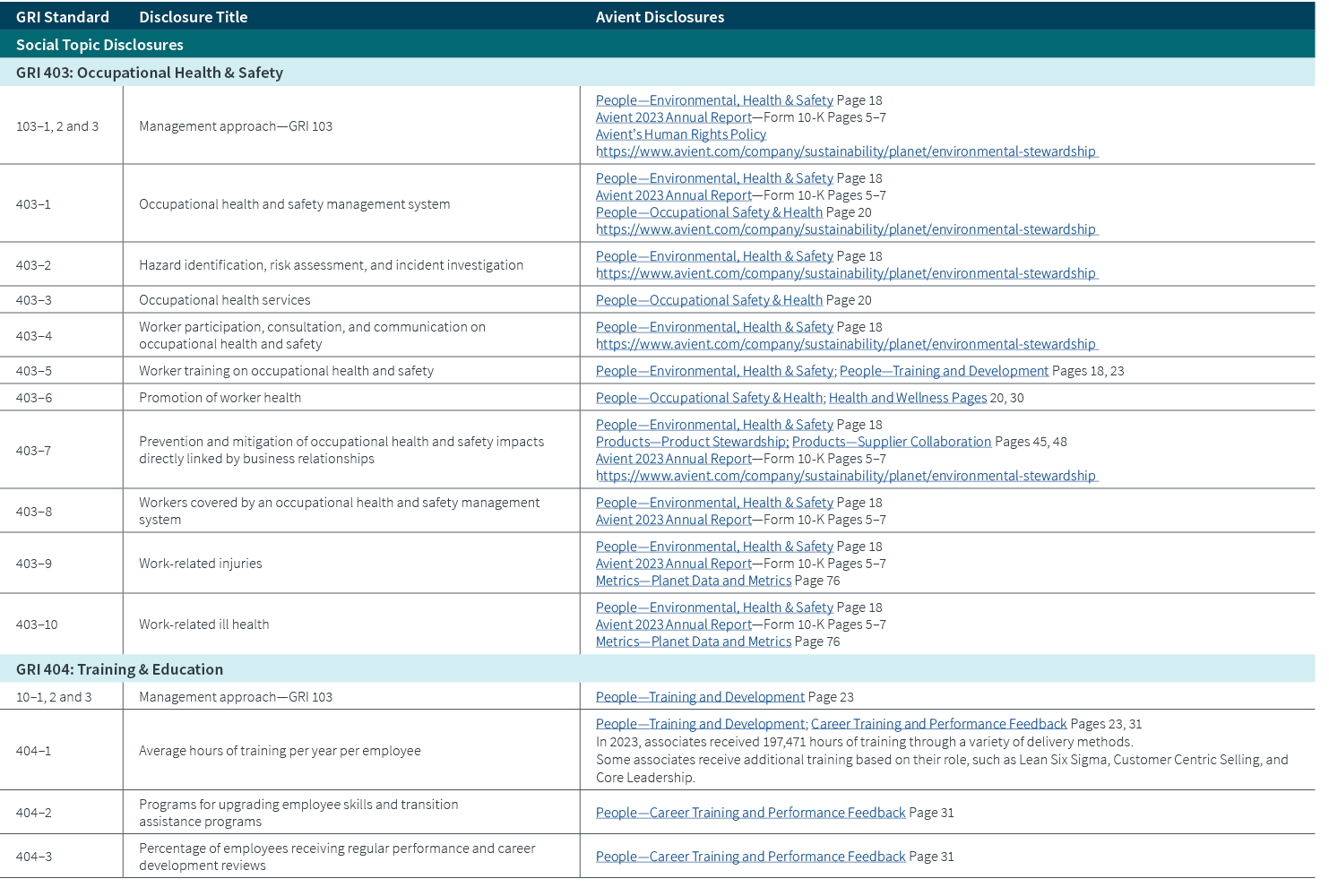
Task: Open Avient 2023 Annual Report under 403–1
Action: (x=673, y=194)
